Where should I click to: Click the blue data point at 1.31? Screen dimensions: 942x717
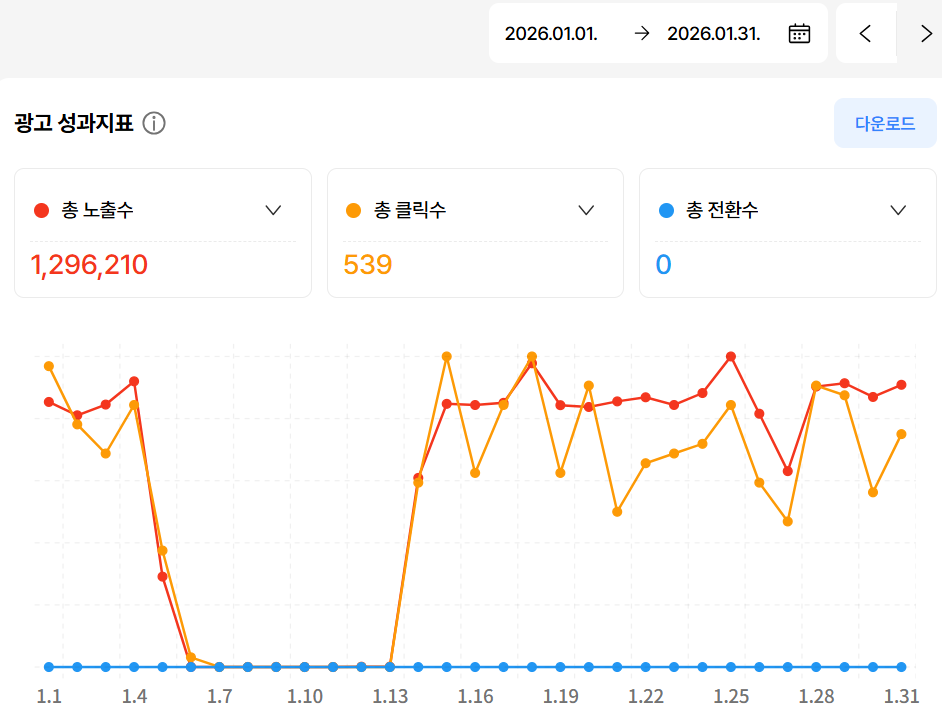click(x=901, y=667)
